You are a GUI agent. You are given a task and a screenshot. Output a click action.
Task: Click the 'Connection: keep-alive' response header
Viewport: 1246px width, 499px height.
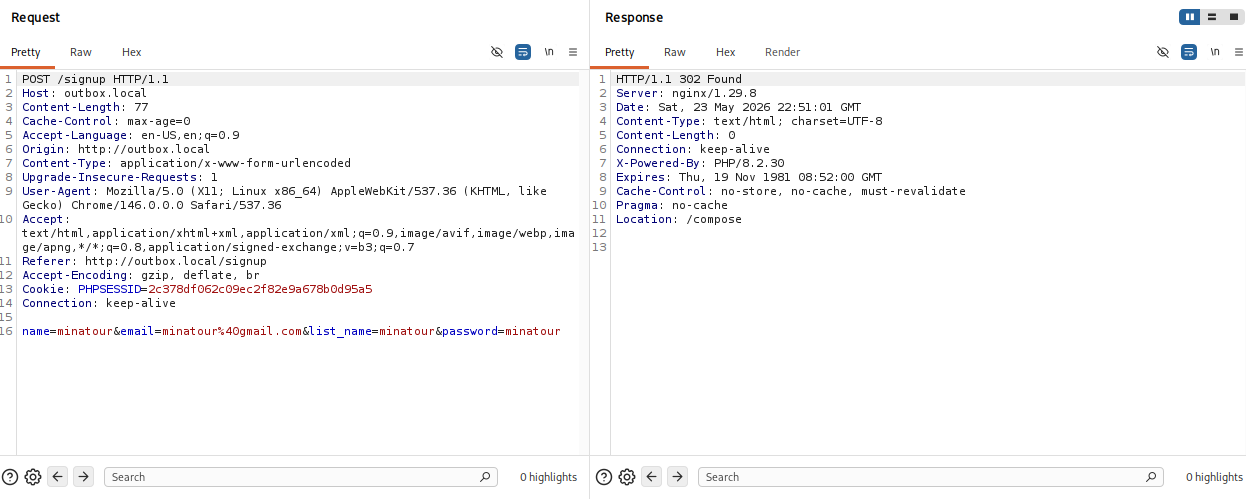(x=693, y=149)
